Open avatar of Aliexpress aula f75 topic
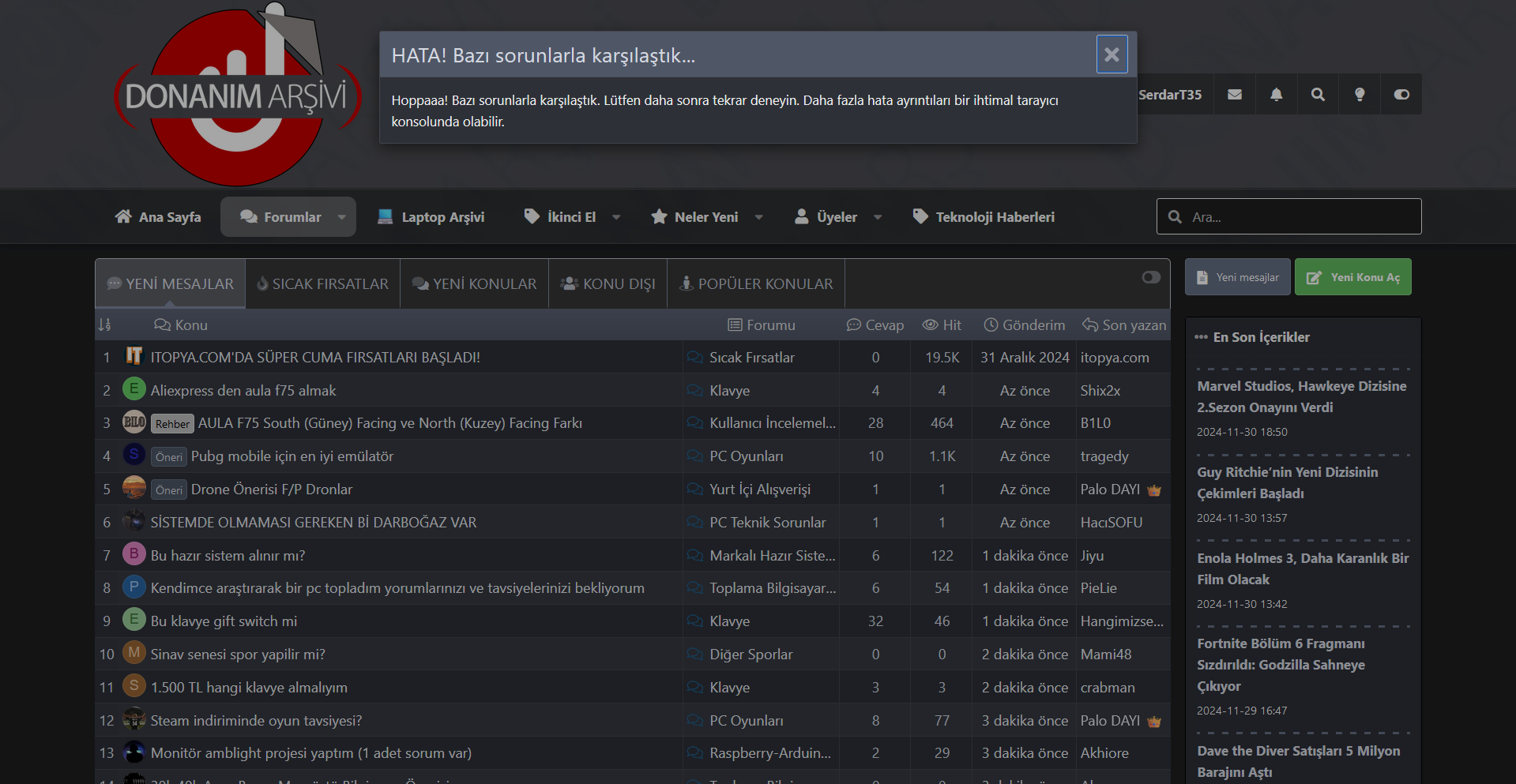 pyautogui.click(x=134, y=389)
